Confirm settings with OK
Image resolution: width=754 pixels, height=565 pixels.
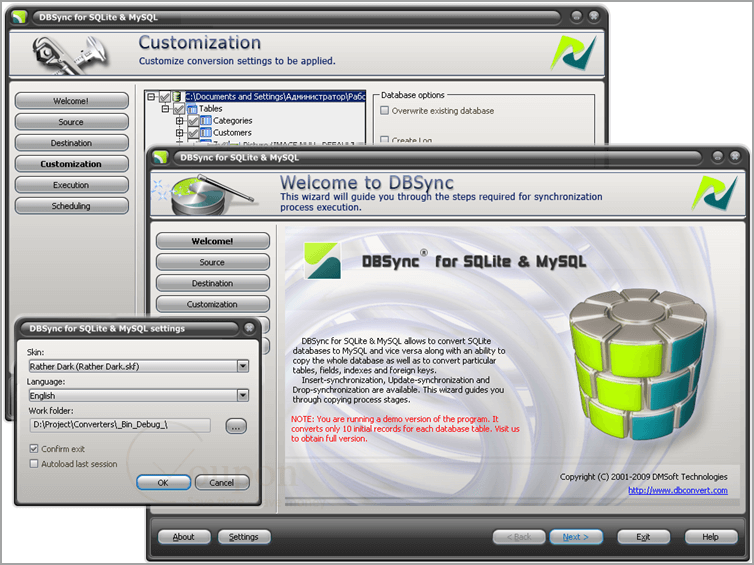tap(163, 482)
